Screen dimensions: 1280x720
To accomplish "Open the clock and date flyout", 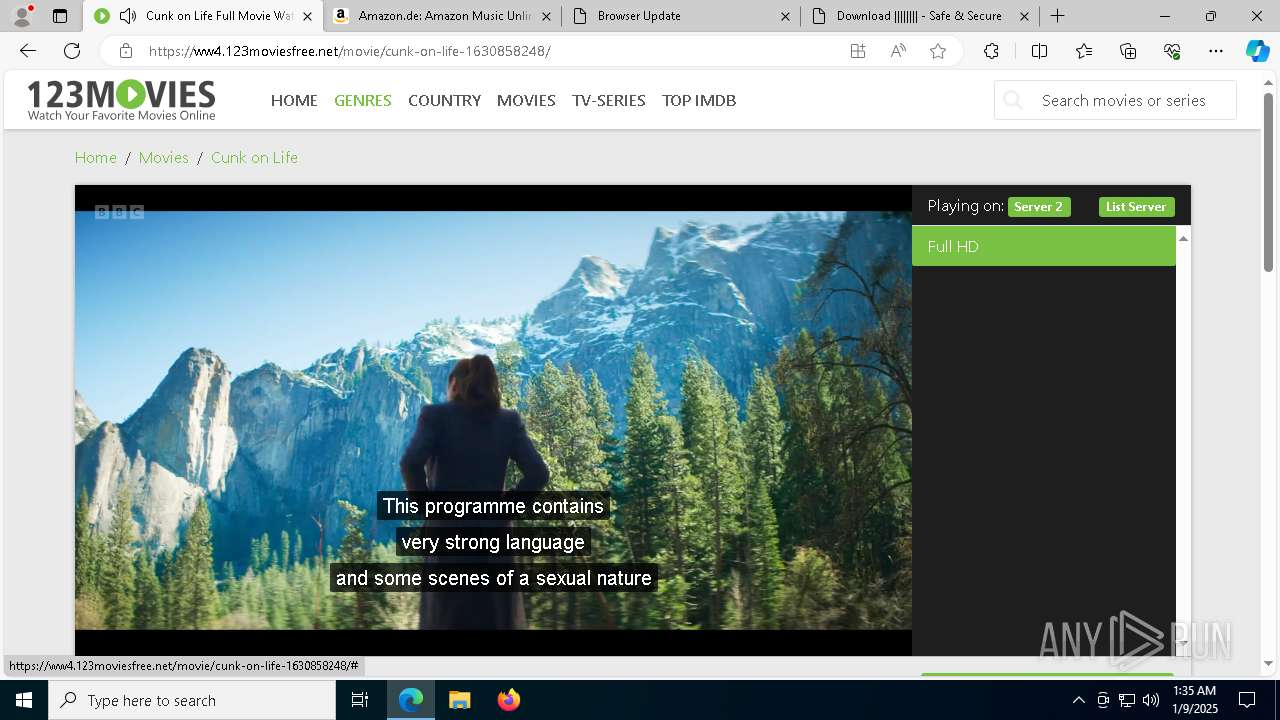I will (1194, 700).
